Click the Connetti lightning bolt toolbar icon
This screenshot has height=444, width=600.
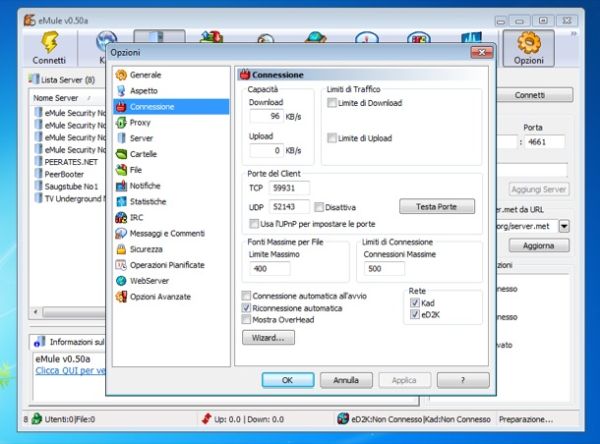(x=49, y=42)
